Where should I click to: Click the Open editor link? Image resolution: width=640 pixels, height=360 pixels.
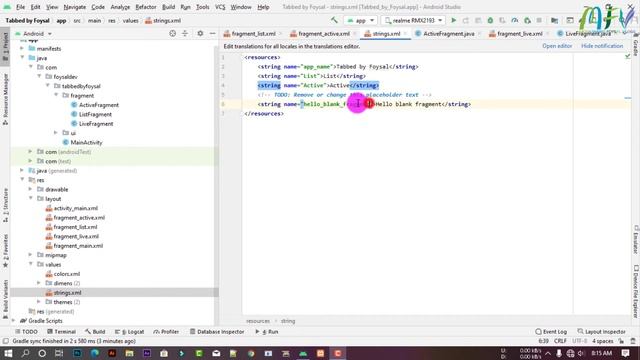pyautogui.click(x=557, y=46)
